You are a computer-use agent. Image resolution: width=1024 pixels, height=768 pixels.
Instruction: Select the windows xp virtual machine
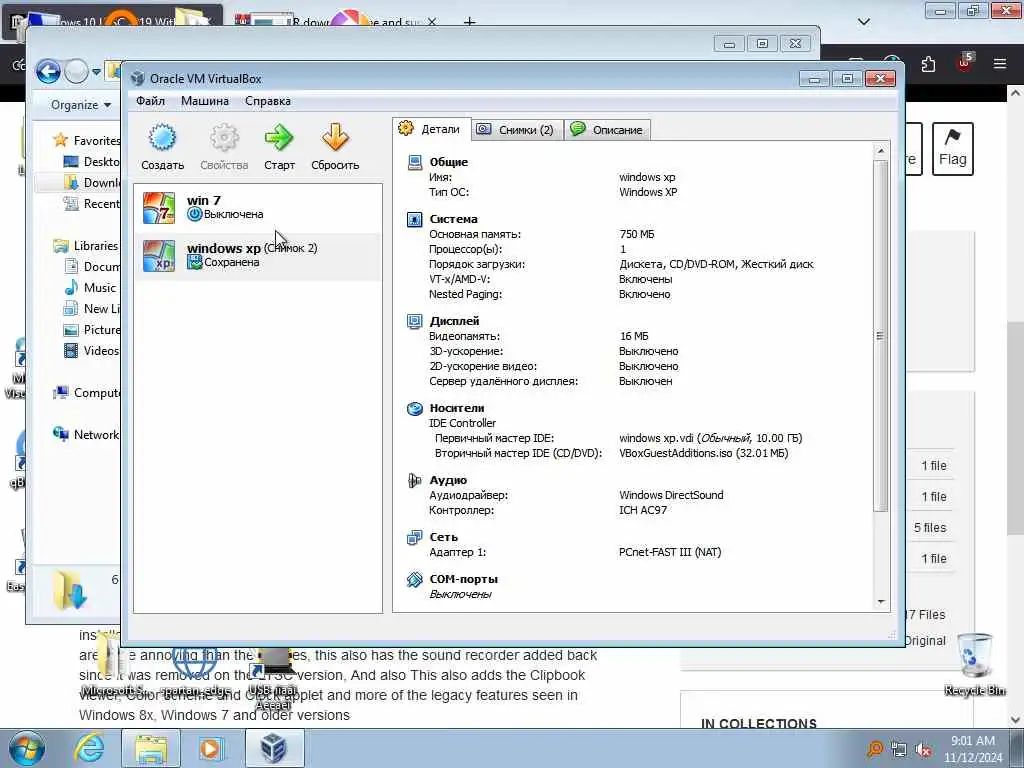pos(257,255)
